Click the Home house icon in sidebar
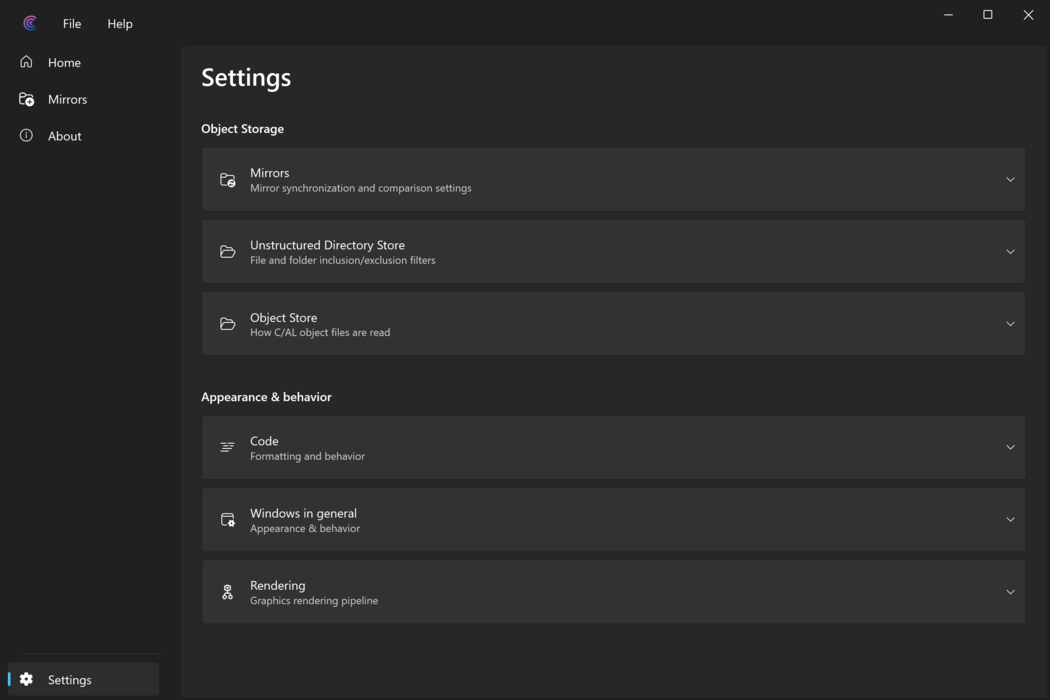1050x700 pixels. click(26, 62)
